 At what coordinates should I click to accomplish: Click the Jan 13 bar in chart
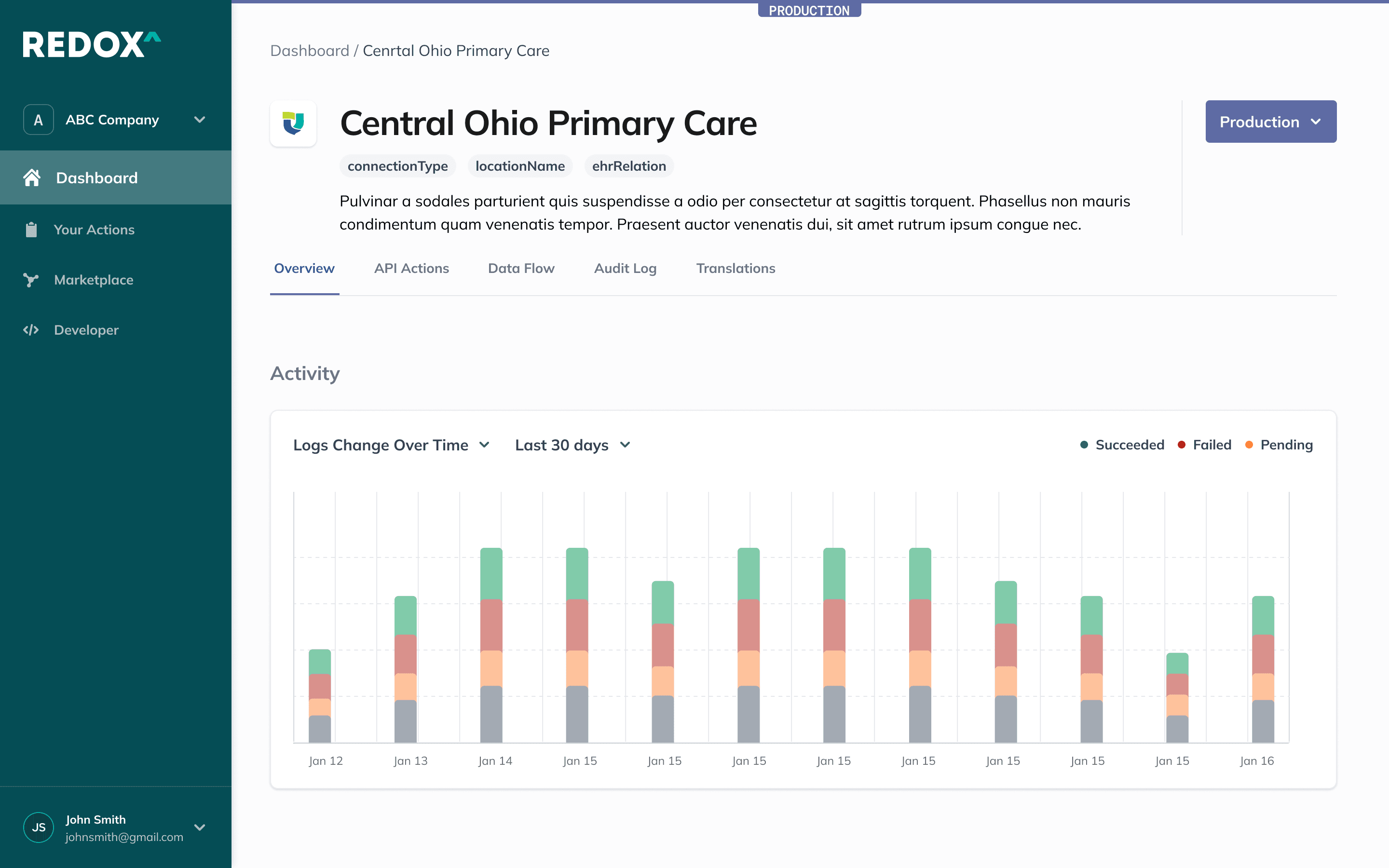[405, 669]
